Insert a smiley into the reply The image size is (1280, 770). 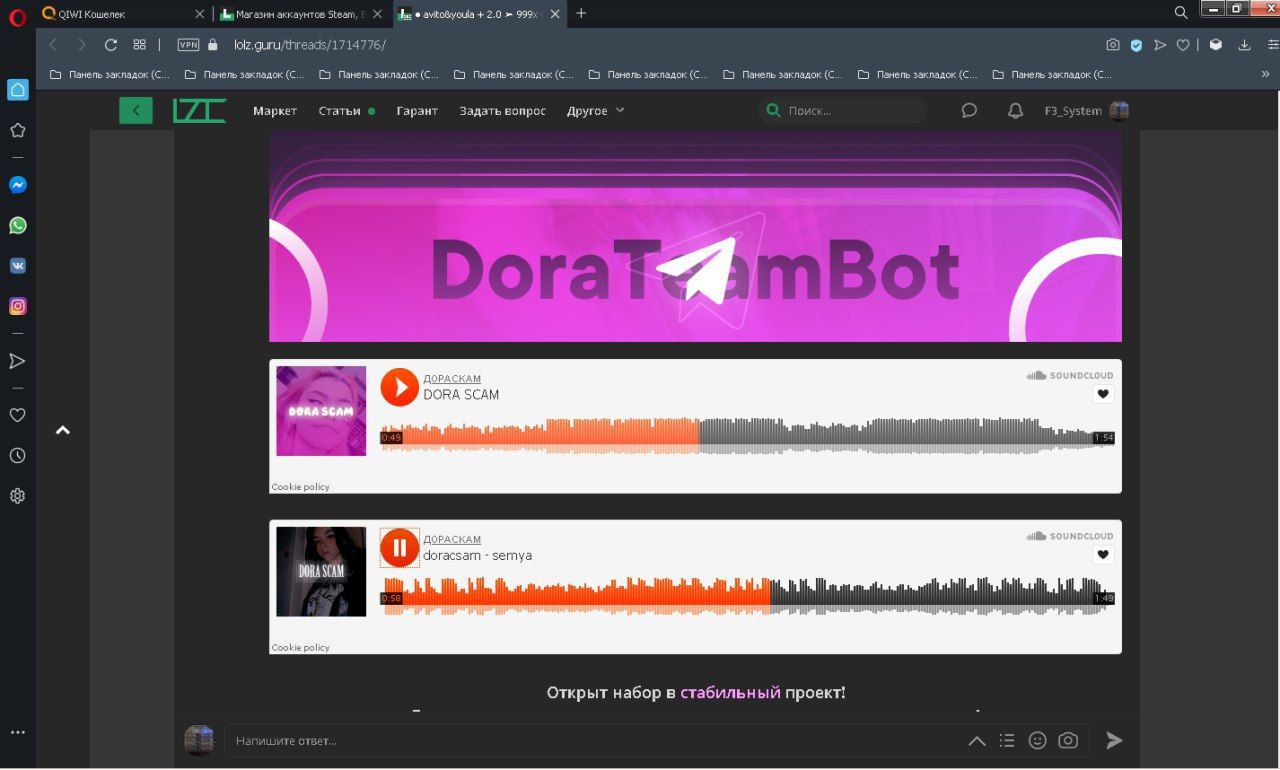click(1038, 740)
